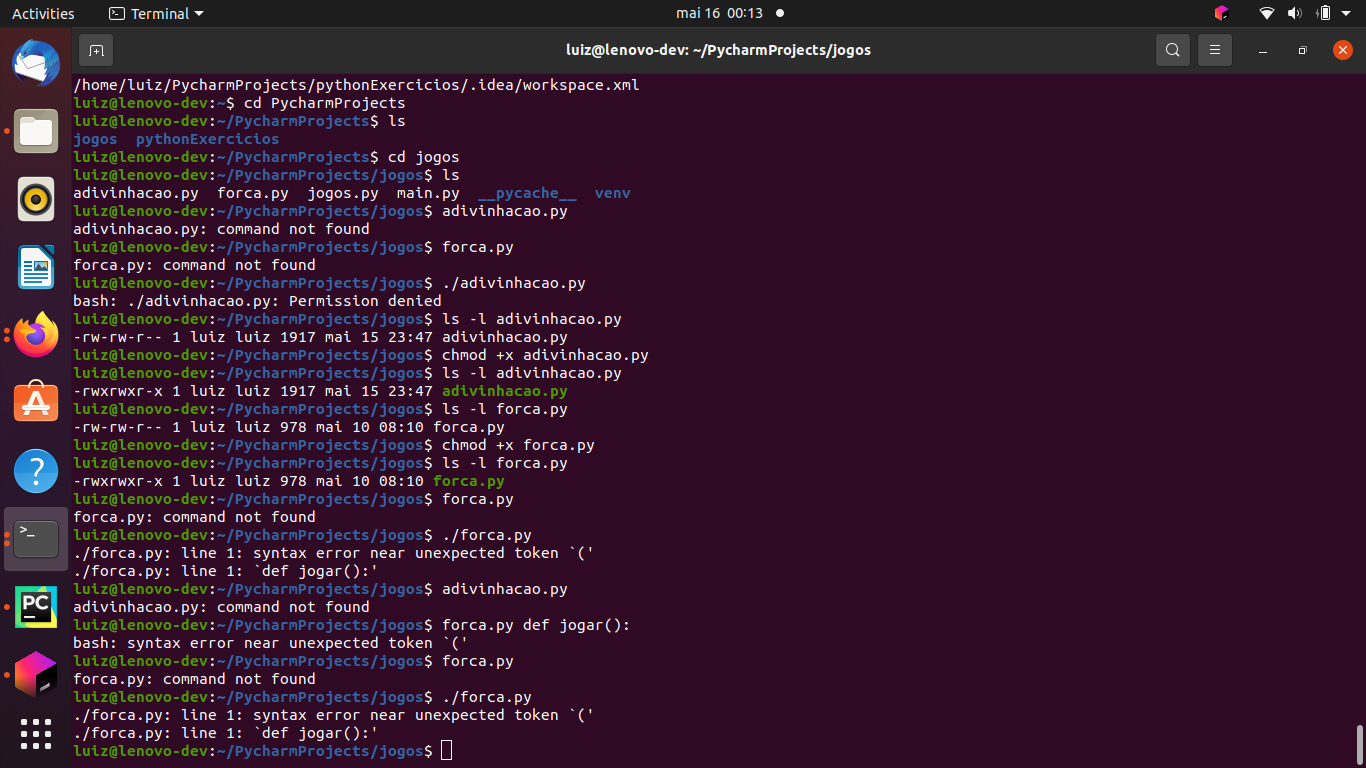The width and height of the screenshot is (1366, 768).
Task: Click '-rw-rw-r--' line with size 978
Action: (x=289, y=427)
